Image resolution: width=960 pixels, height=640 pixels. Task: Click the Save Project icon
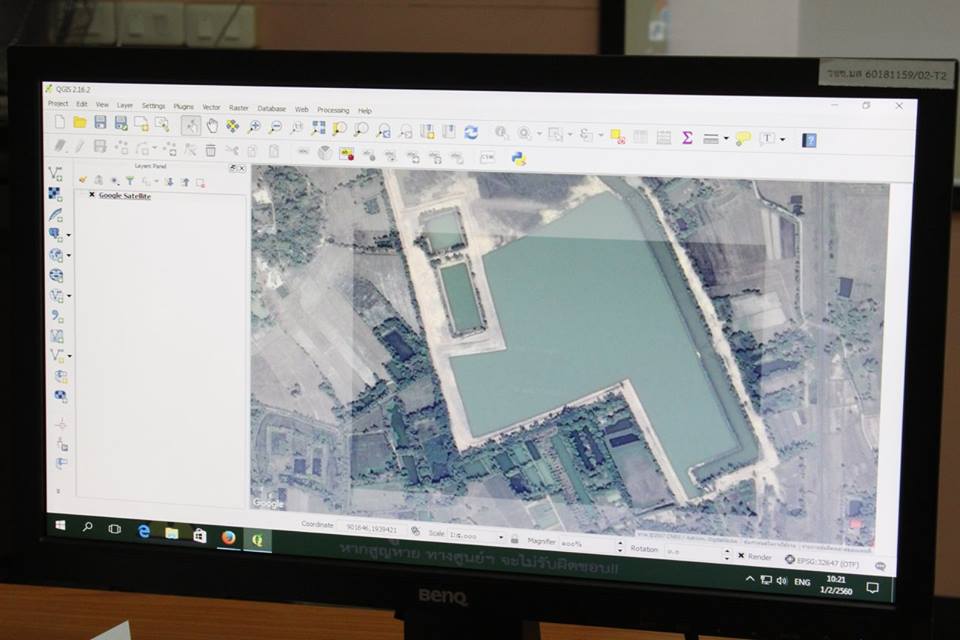(x=100, y=122)
